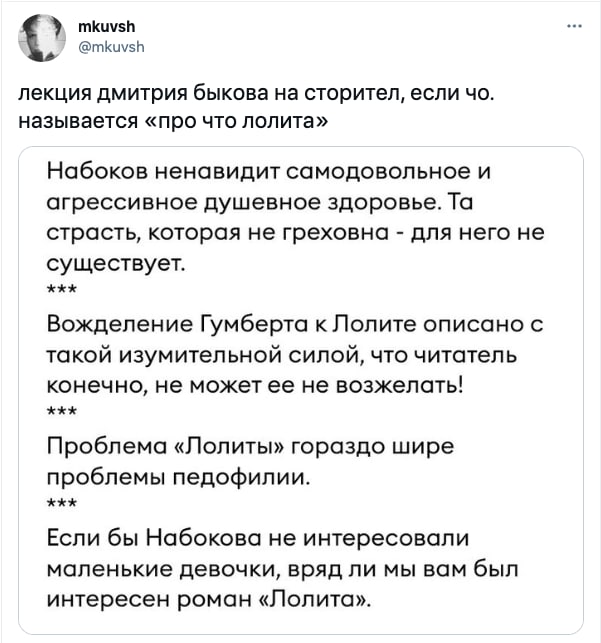Click the paragraph beginning «Если бы Набокова»
The image size is (601, 643).
[x=282, y=568]
